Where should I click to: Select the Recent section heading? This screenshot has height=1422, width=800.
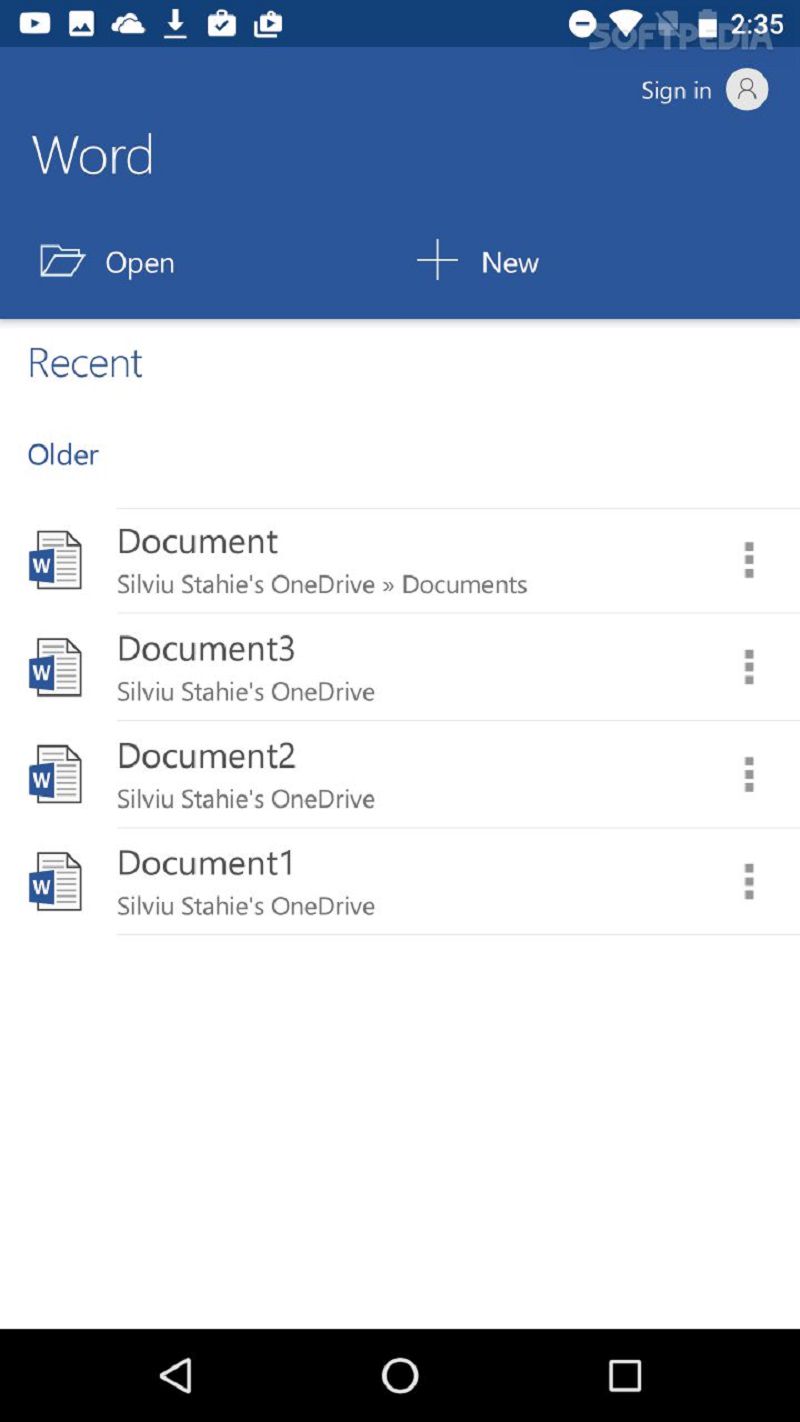[x=85, y=362]
